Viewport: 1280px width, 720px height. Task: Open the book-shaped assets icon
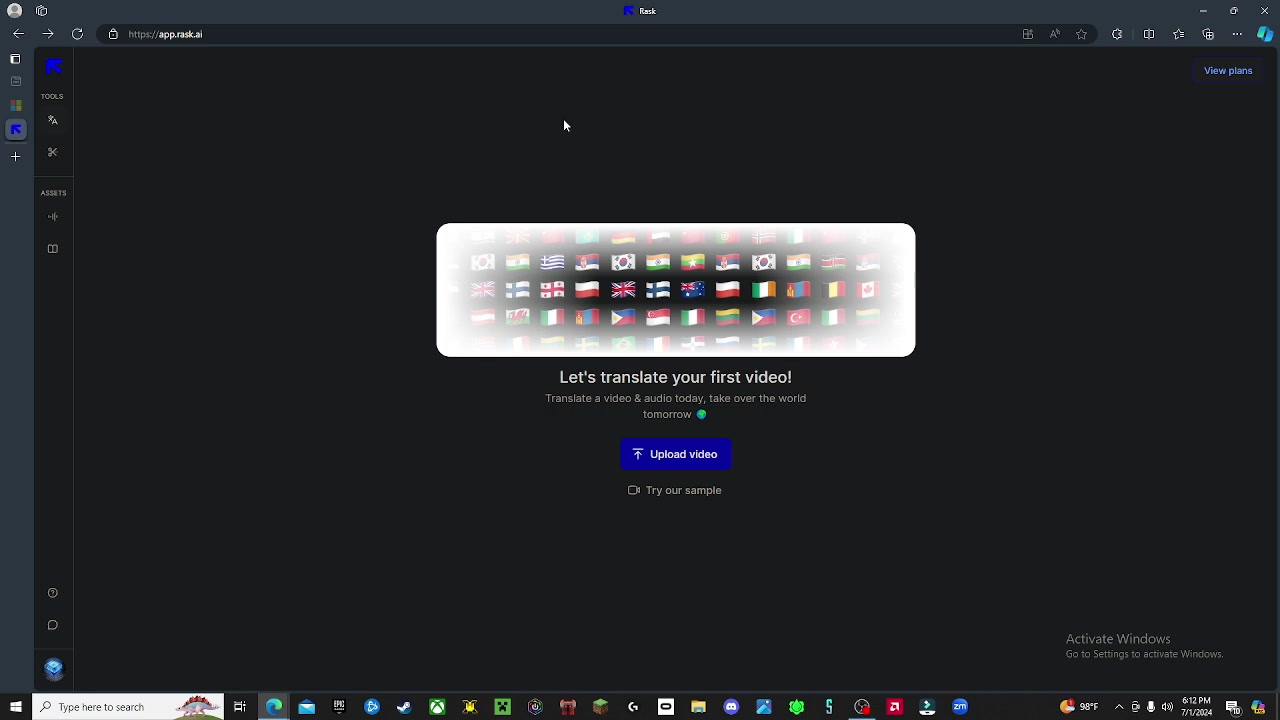(53, 248)
